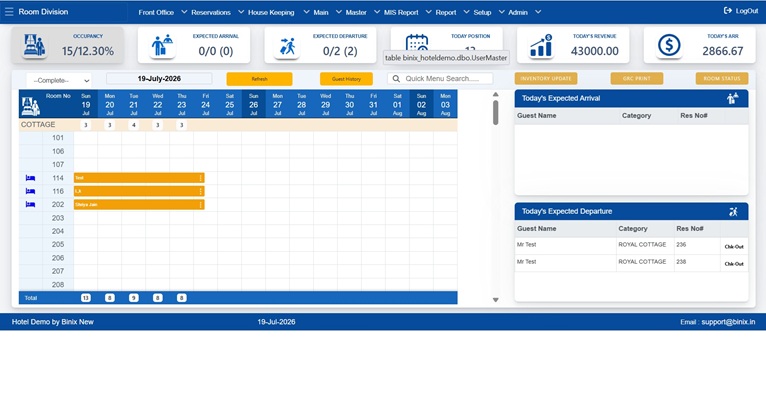The image size is (766, 409).
Task: Click the chevron next to Admin
Action: pos(538,12)
